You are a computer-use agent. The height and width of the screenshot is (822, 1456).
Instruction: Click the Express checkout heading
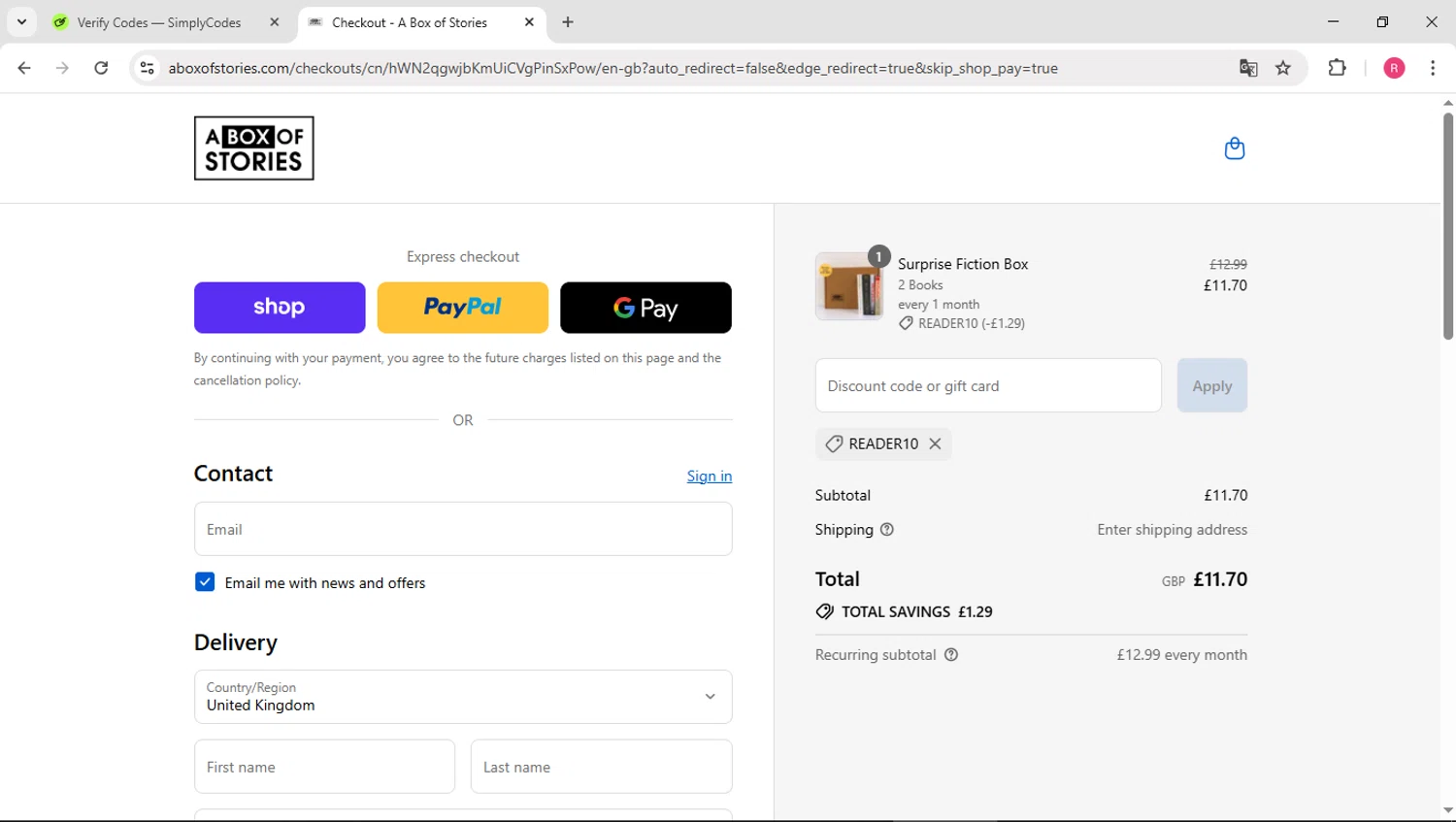(x=463, y=256)
